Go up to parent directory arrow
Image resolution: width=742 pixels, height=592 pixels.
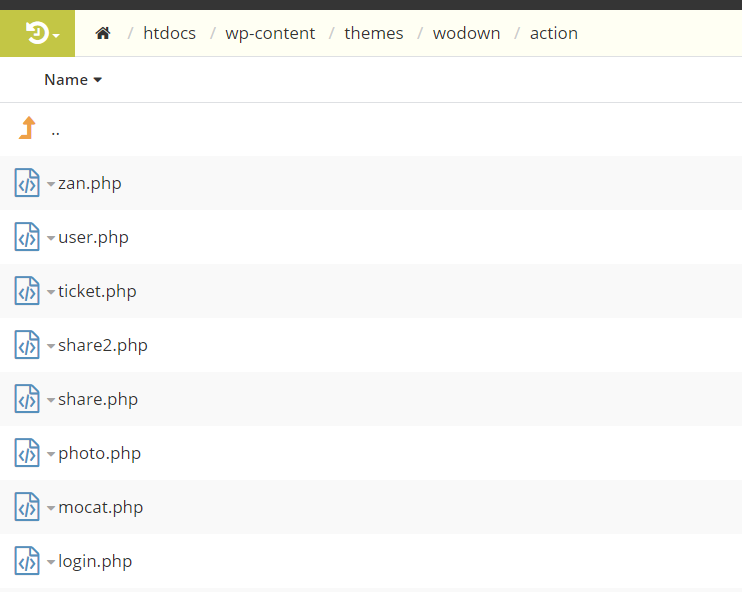27,129
